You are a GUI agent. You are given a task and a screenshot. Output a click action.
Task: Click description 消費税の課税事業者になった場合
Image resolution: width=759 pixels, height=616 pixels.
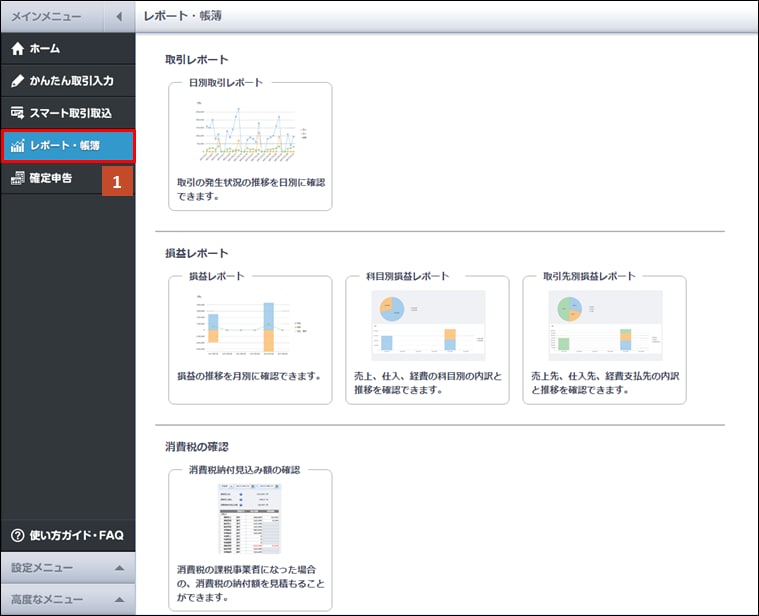point(251,583)
